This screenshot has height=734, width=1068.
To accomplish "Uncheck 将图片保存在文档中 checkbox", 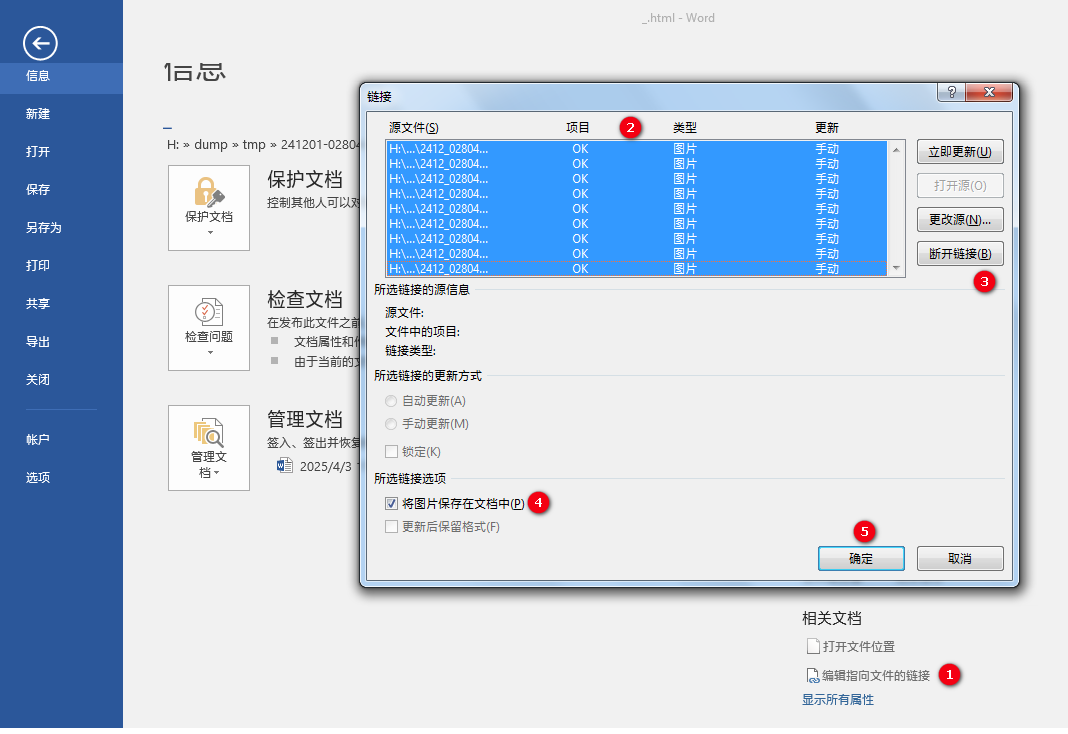I will click(392, 504).
